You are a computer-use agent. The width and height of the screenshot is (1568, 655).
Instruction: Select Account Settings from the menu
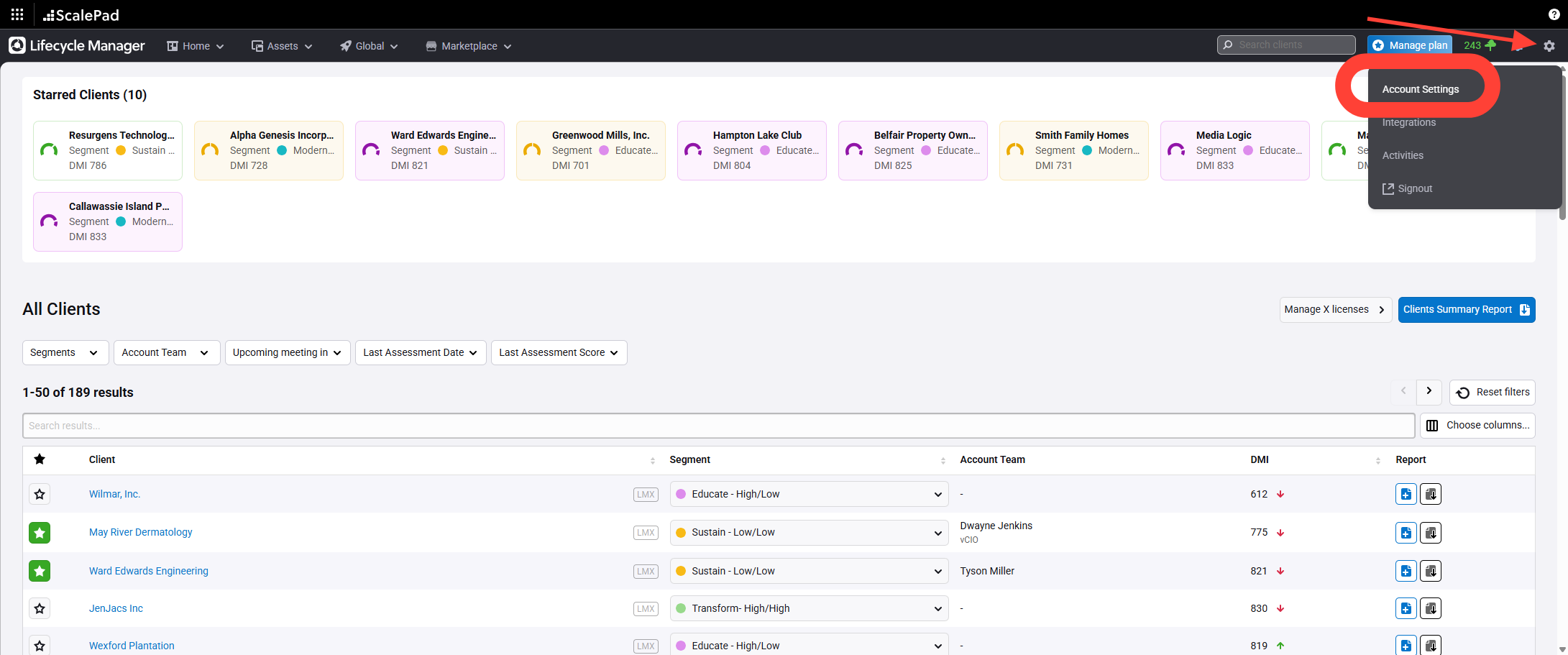[1420, 89]
